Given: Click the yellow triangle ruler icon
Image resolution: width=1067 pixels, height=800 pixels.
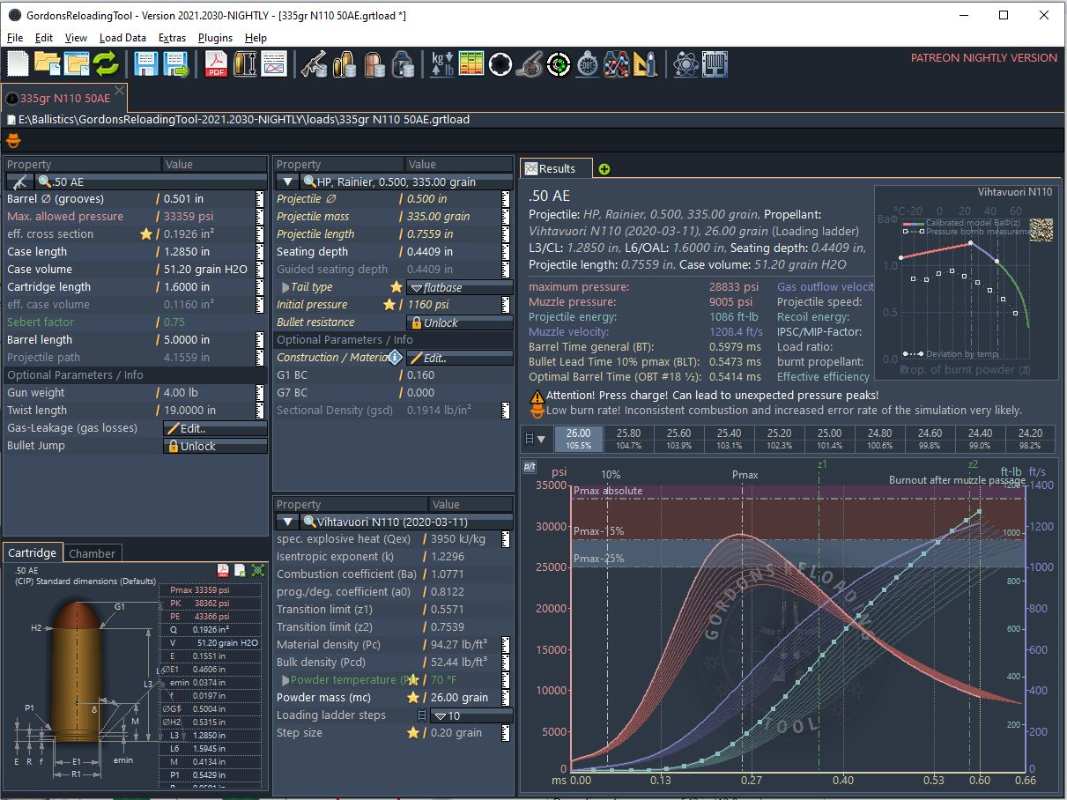Looking at the screenshot, I should click(x=645, y=65).
